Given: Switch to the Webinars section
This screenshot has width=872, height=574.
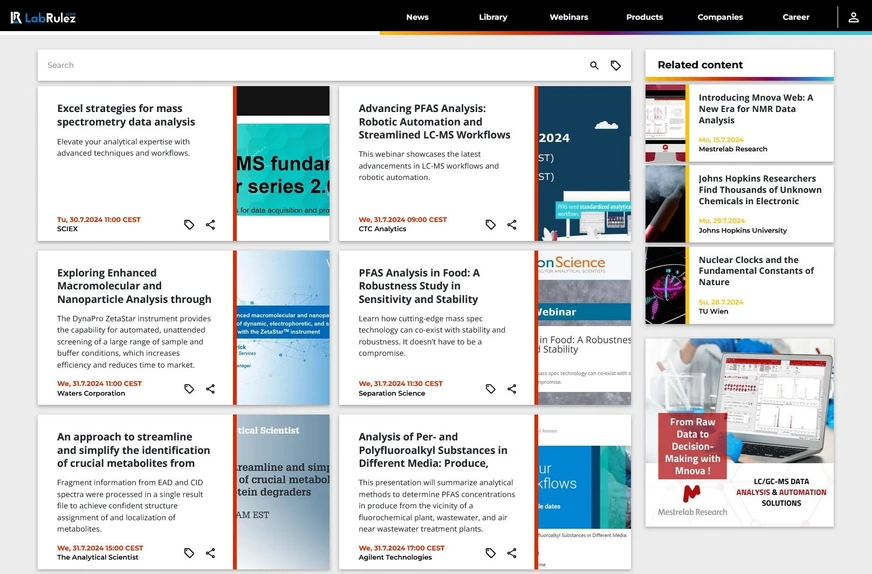Looking at the screenshot, I should pyautogui.click(x=569, y=17).
